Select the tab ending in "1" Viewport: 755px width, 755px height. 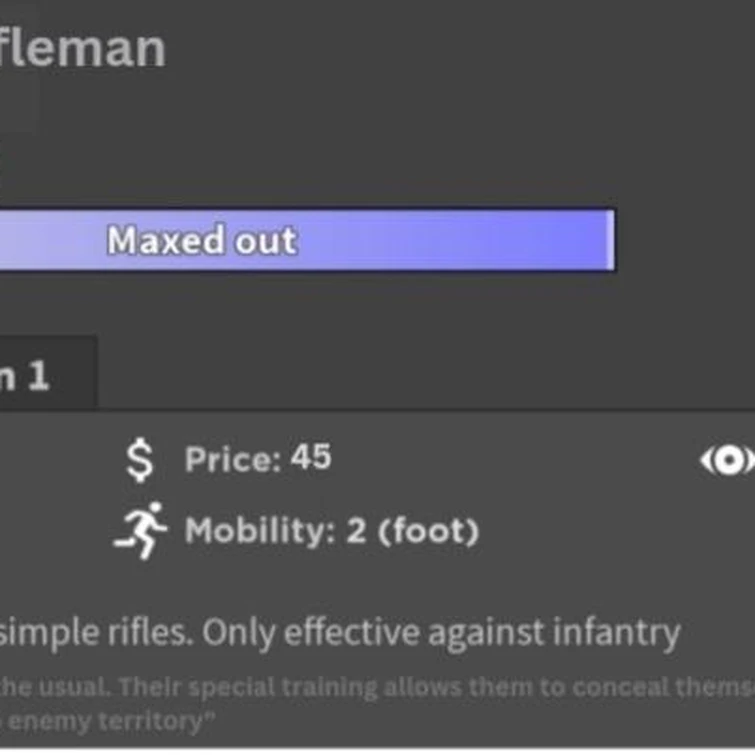40,375
